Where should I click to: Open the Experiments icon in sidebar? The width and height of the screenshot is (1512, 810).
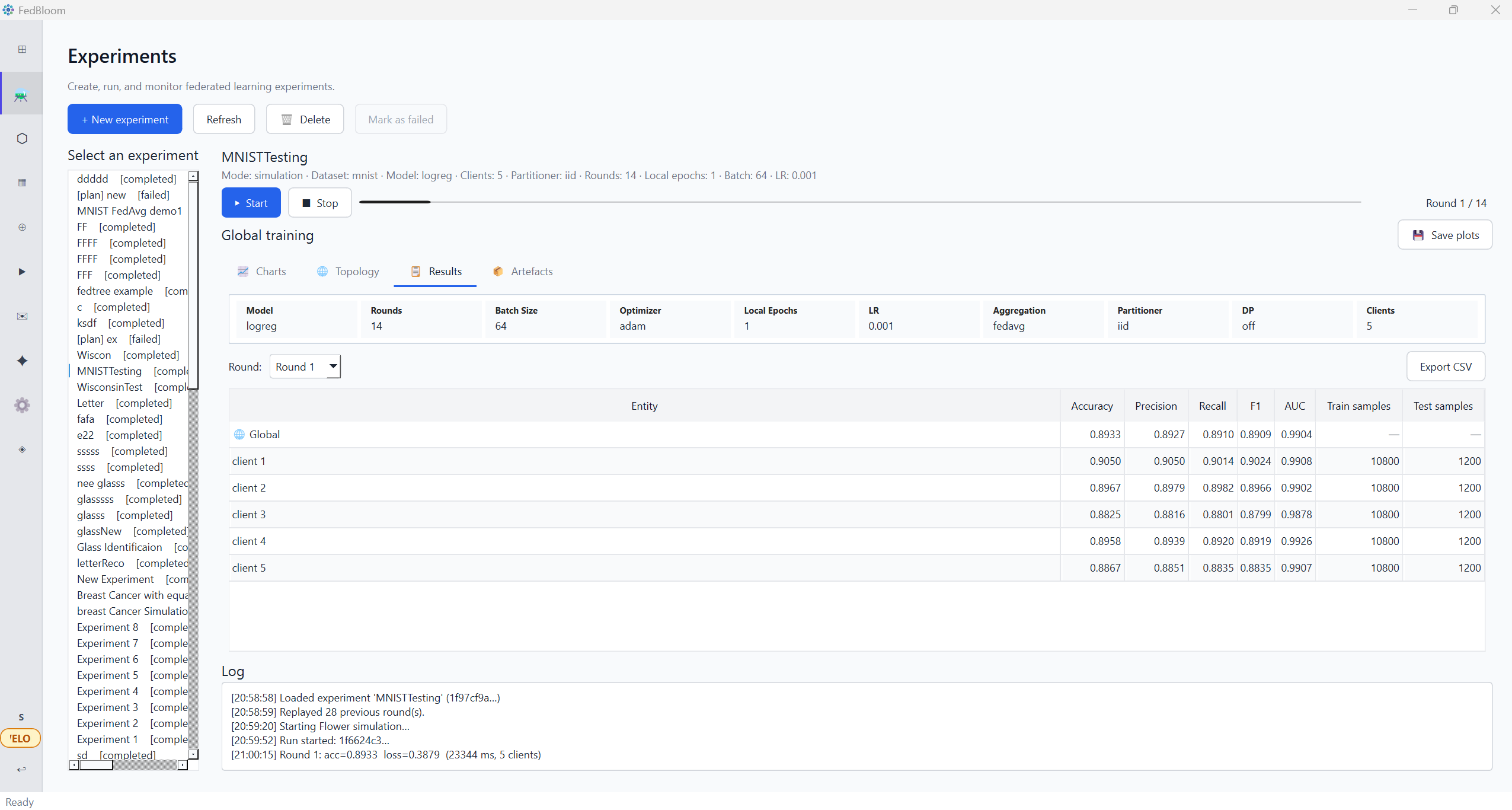point(21,94)
